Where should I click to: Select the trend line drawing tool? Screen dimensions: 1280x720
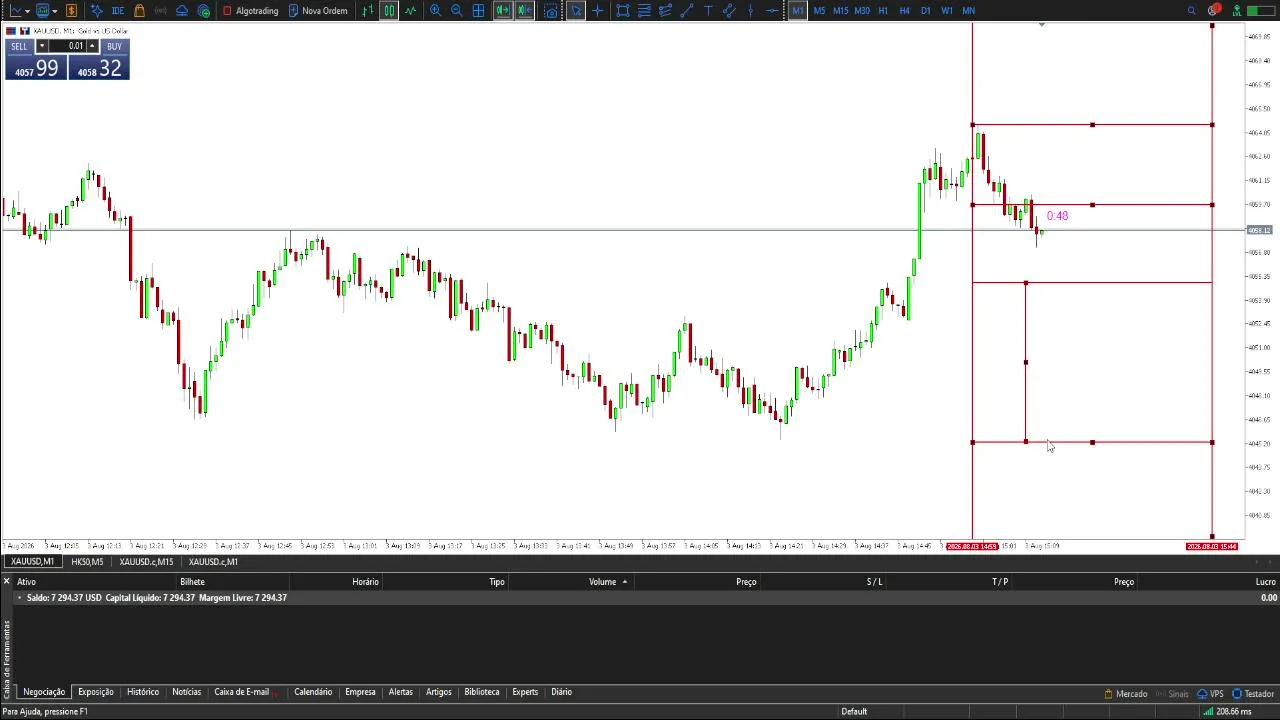tap(687, 10)
